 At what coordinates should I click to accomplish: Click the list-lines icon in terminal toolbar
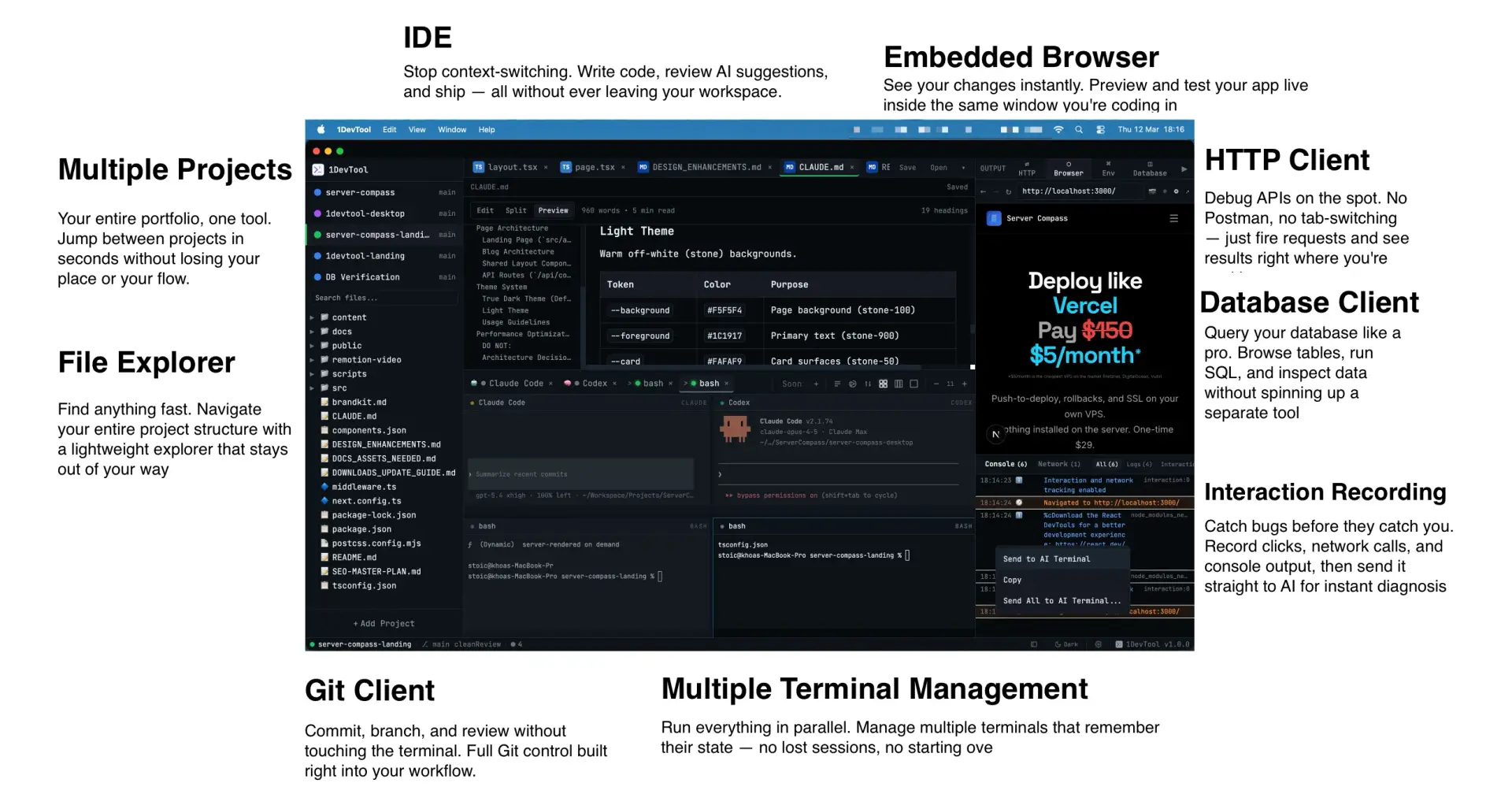837,384
